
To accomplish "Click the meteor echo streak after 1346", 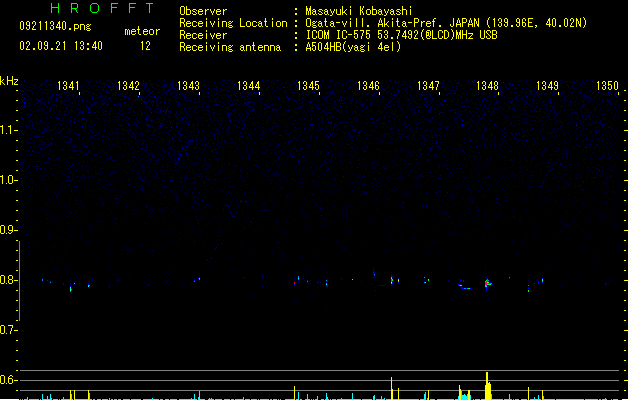I will pyautogui.click(x=392, y=280).
